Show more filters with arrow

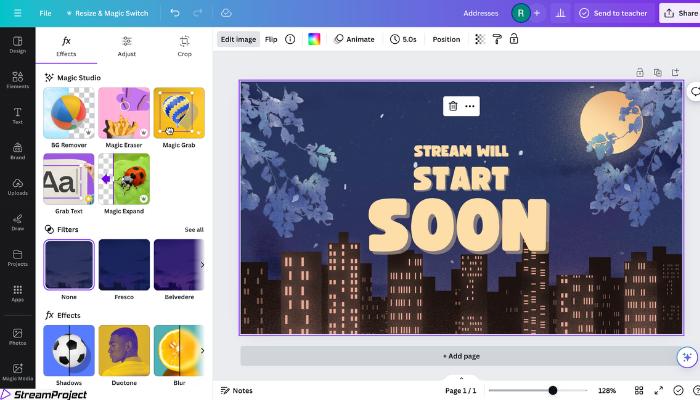point(202,265)
